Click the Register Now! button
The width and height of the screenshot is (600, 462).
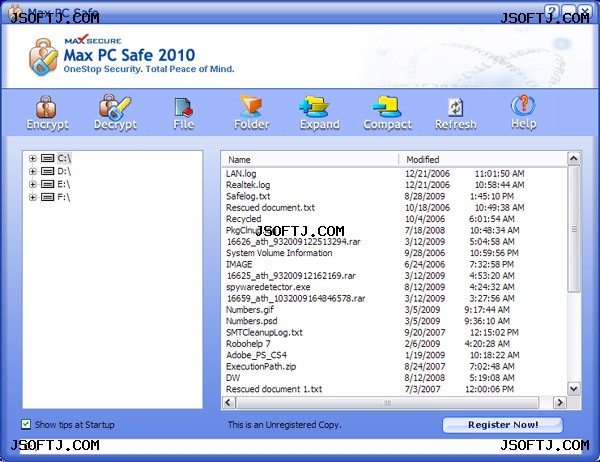502,425
